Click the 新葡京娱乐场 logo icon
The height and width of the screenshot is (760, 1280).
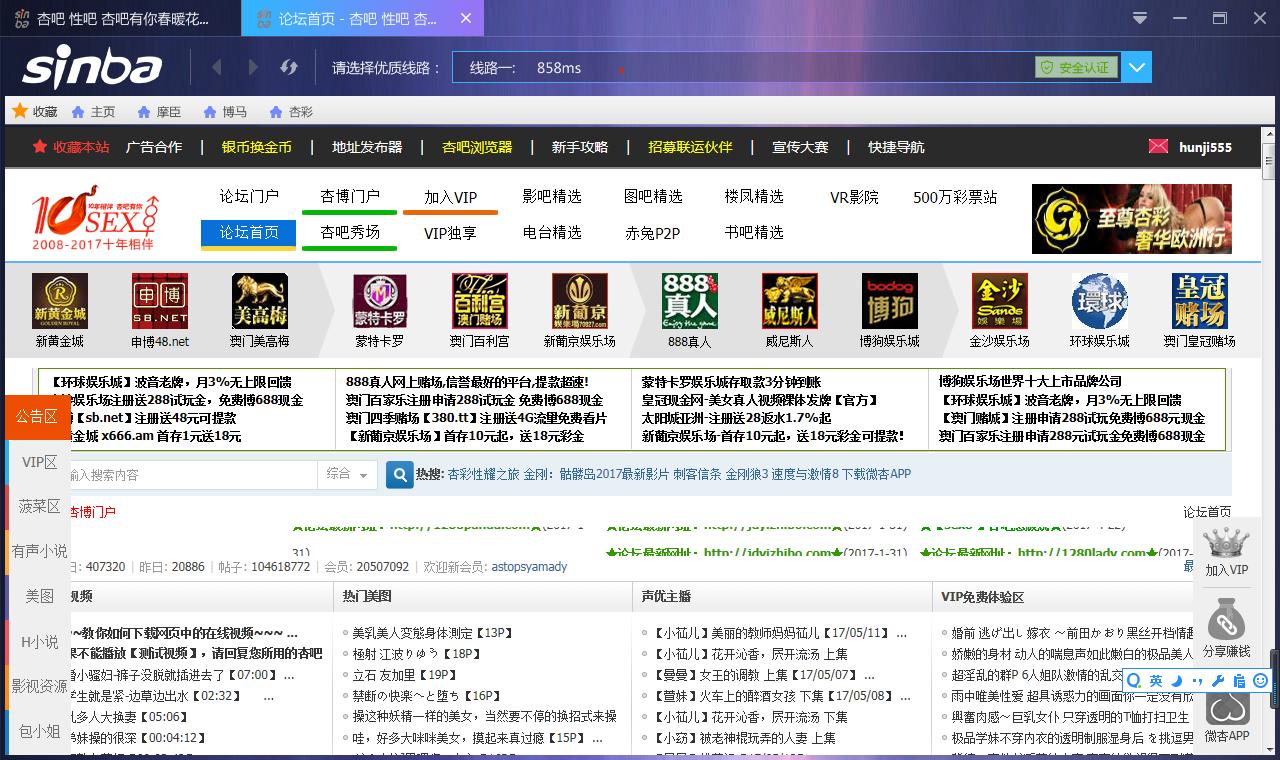point(580,301)
